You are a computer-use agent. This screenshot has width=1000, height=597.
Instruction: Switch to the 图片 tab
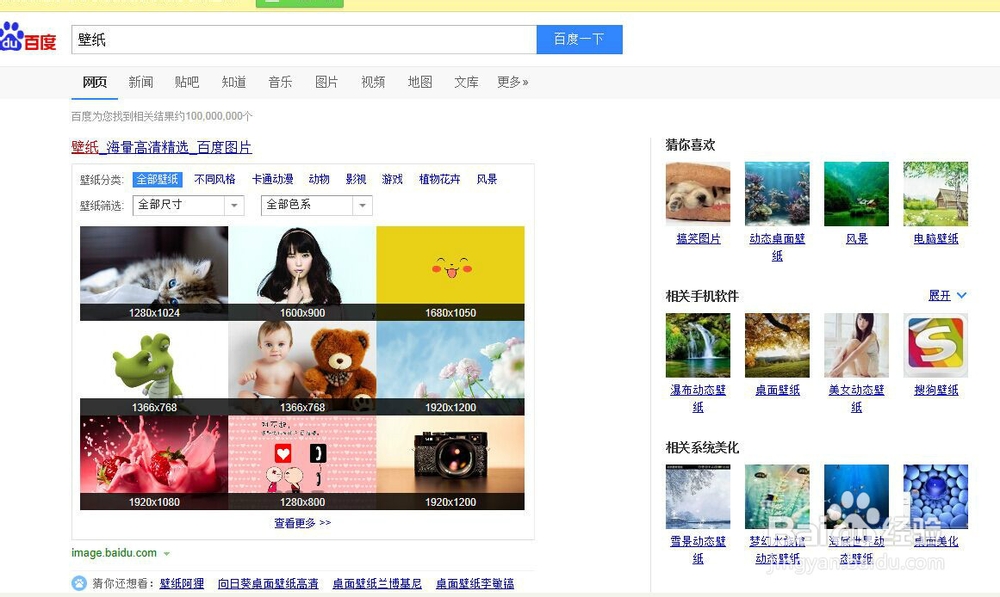[327, 83]
